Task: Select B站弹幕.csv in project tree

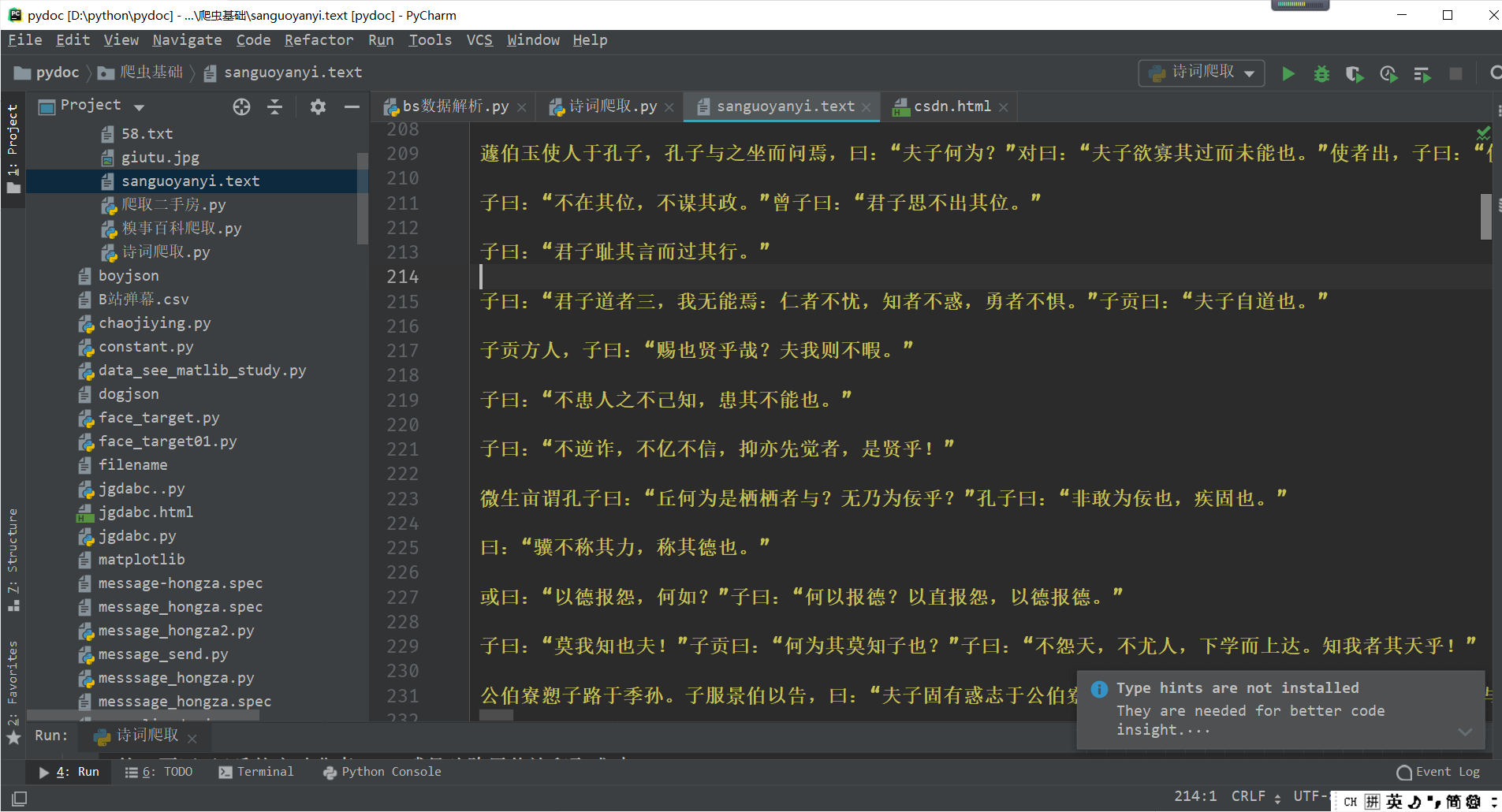Action: [132, 300]
